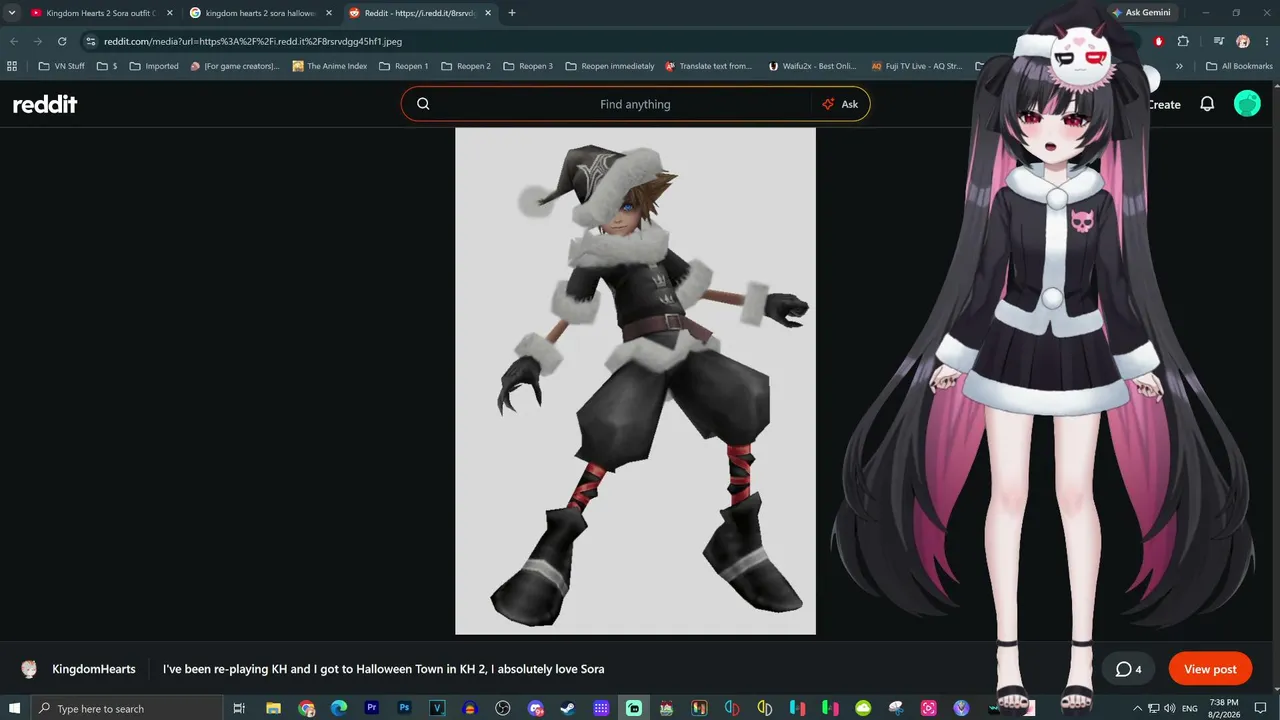Focus the Find anything search field
The width and height of the screenshot is (1280, 720).
tap(635, 104)
